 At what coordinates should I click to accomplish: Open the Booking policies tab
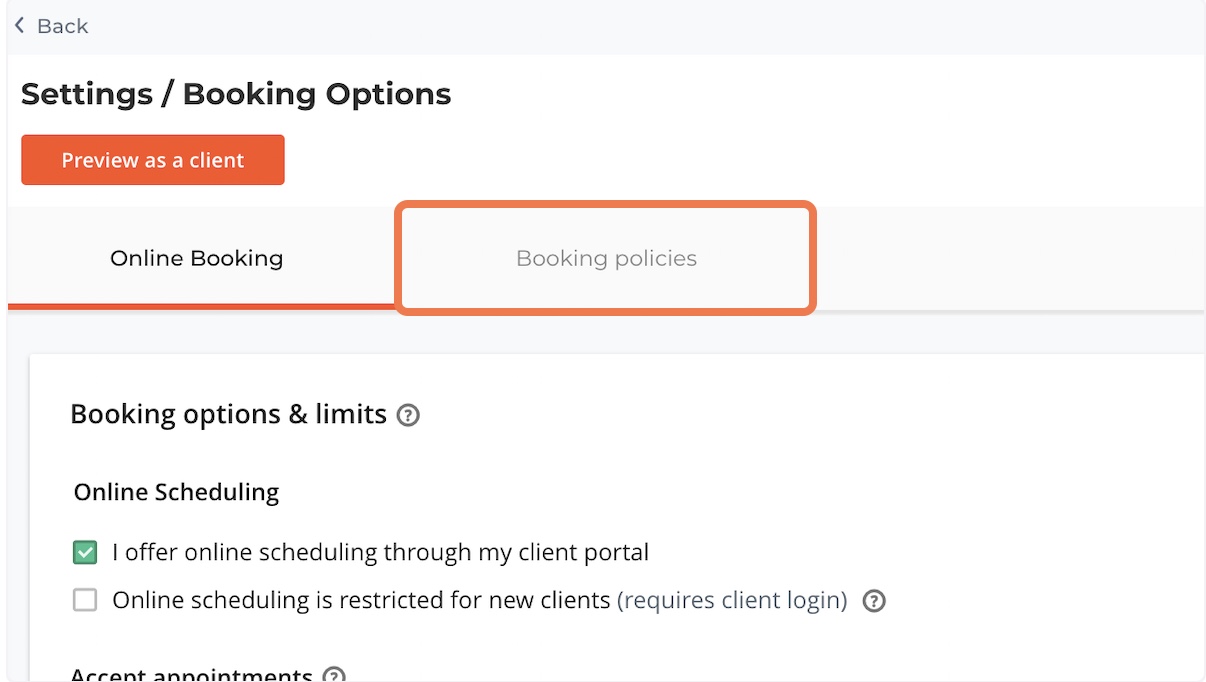click(x=606, y=258)
